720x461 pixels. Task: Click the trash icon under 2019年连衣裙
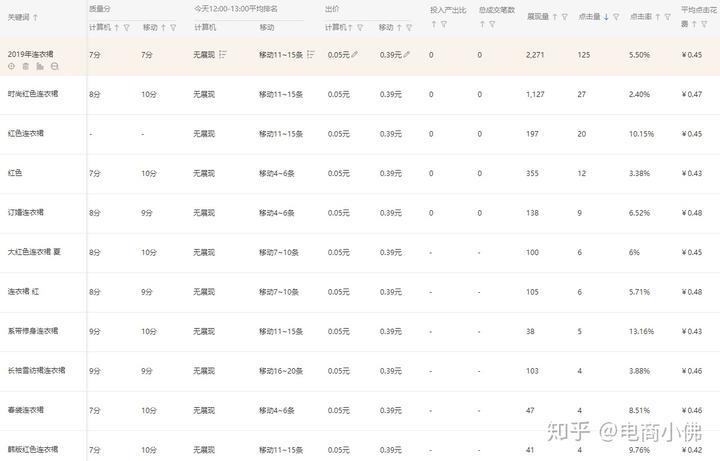click(25, 66)
